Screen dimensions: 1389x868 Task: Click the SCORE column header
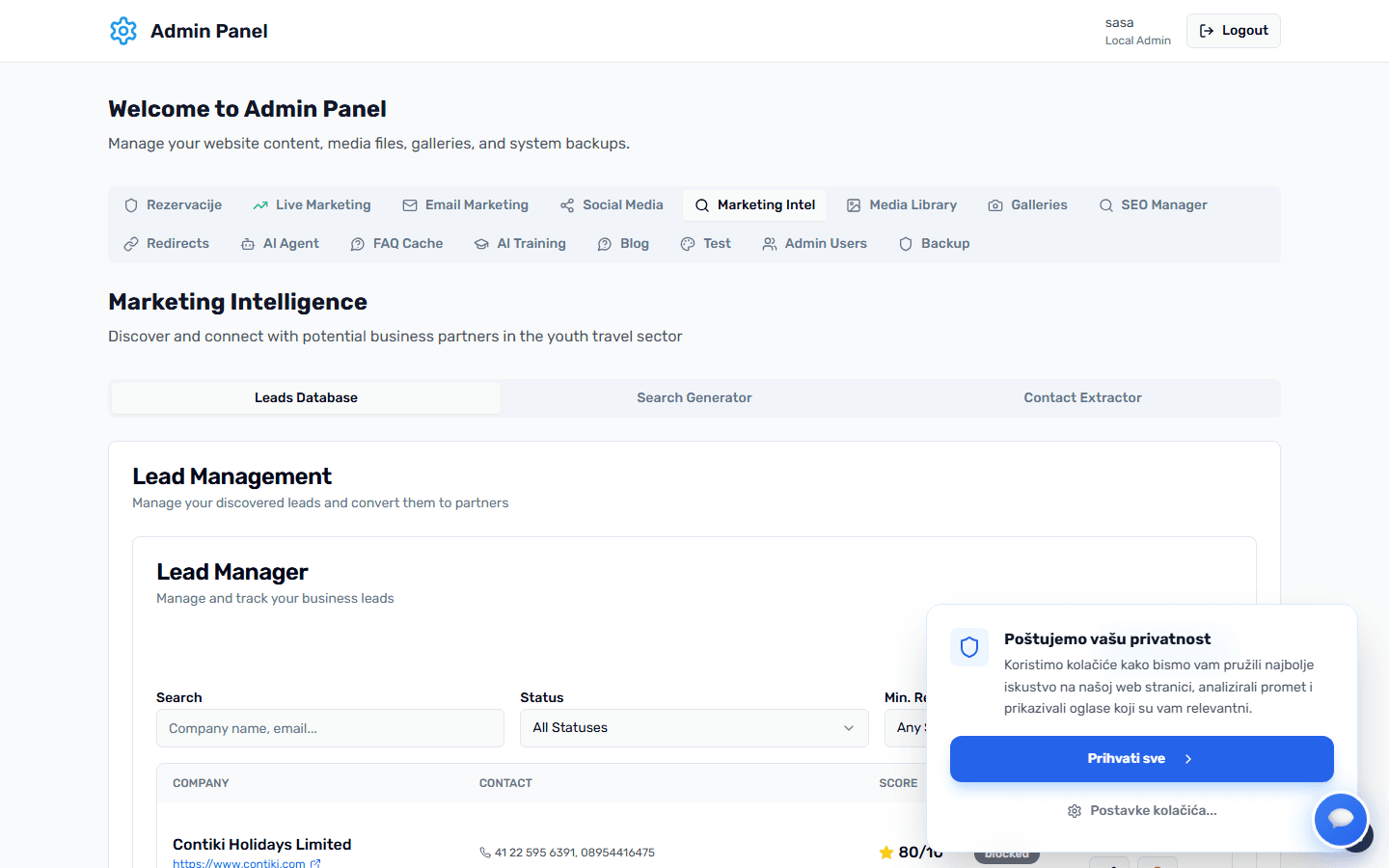tap(898, 783)
